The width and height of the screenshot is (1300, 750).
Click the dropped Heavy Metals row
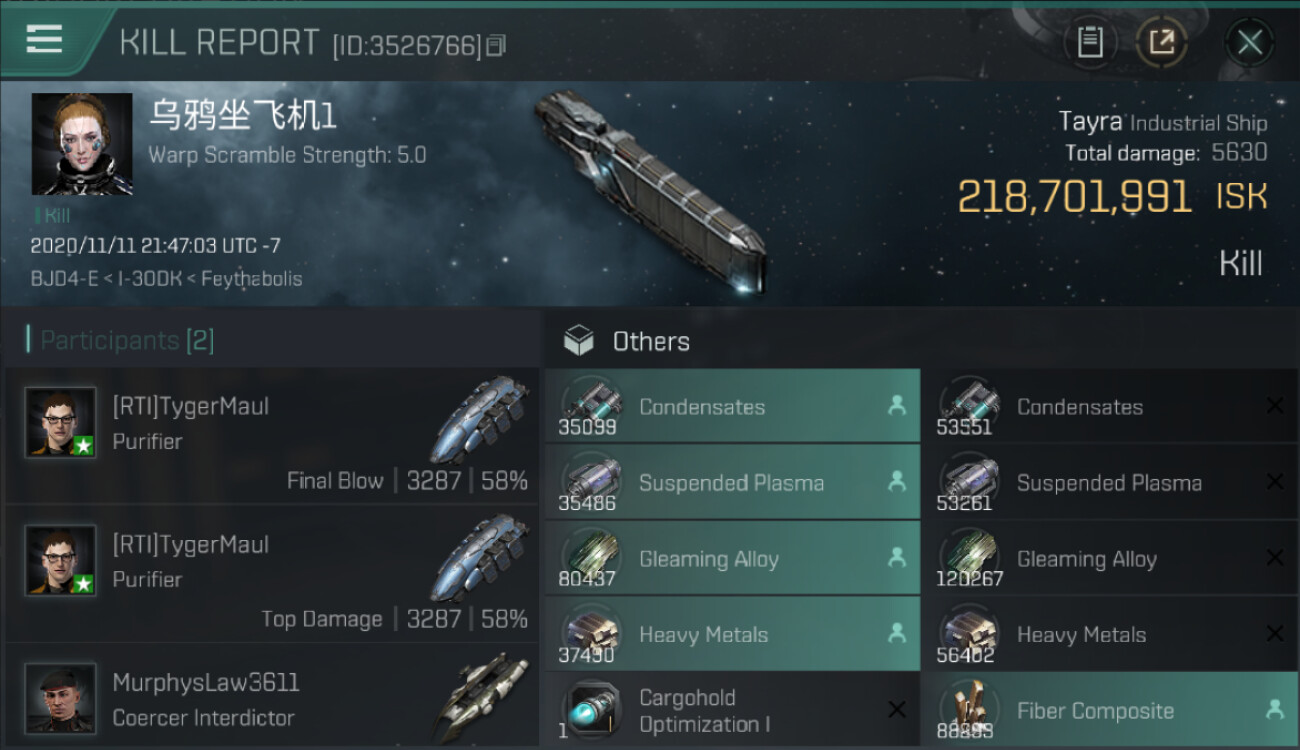(732, 634)
